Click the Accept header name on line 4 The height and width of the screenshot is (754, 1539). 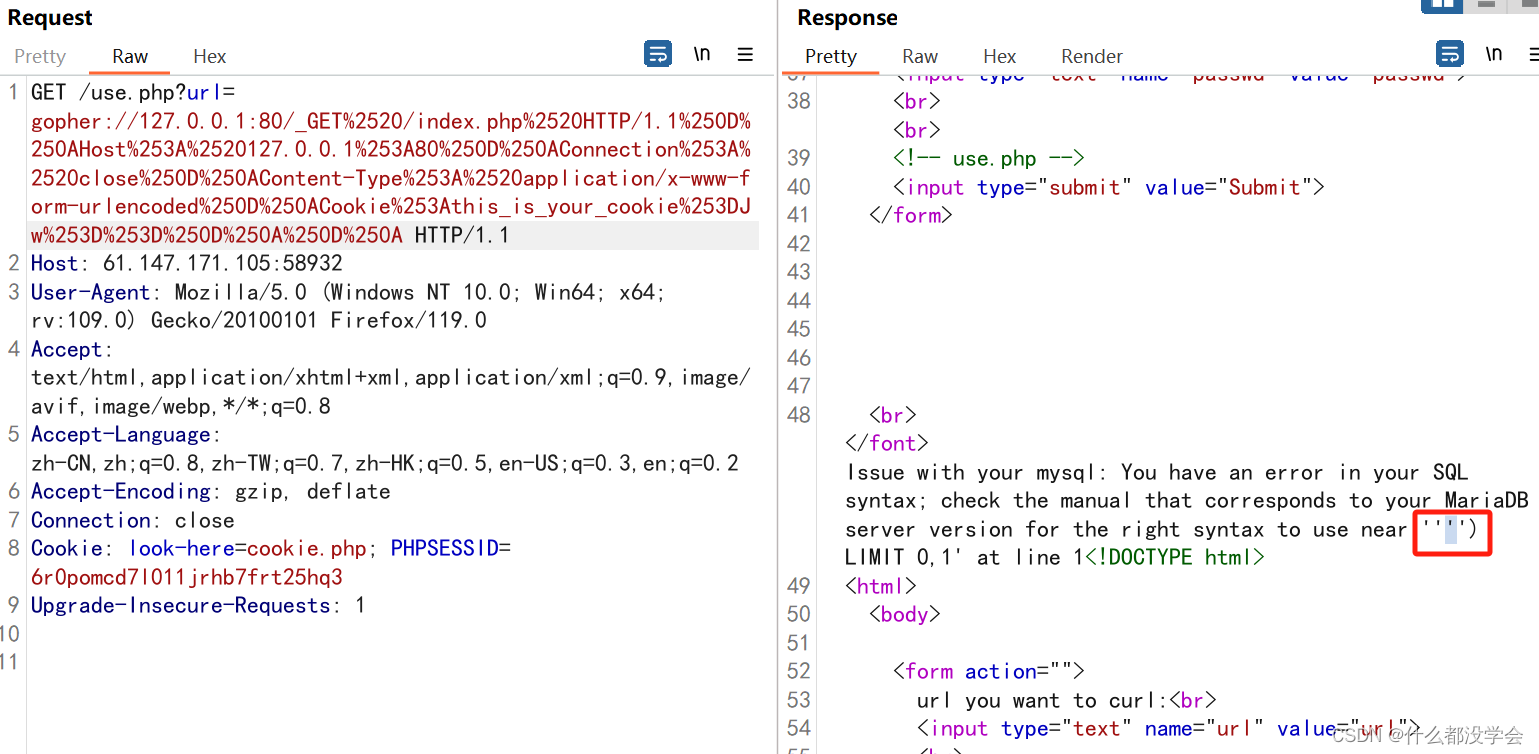click(67, 349)
